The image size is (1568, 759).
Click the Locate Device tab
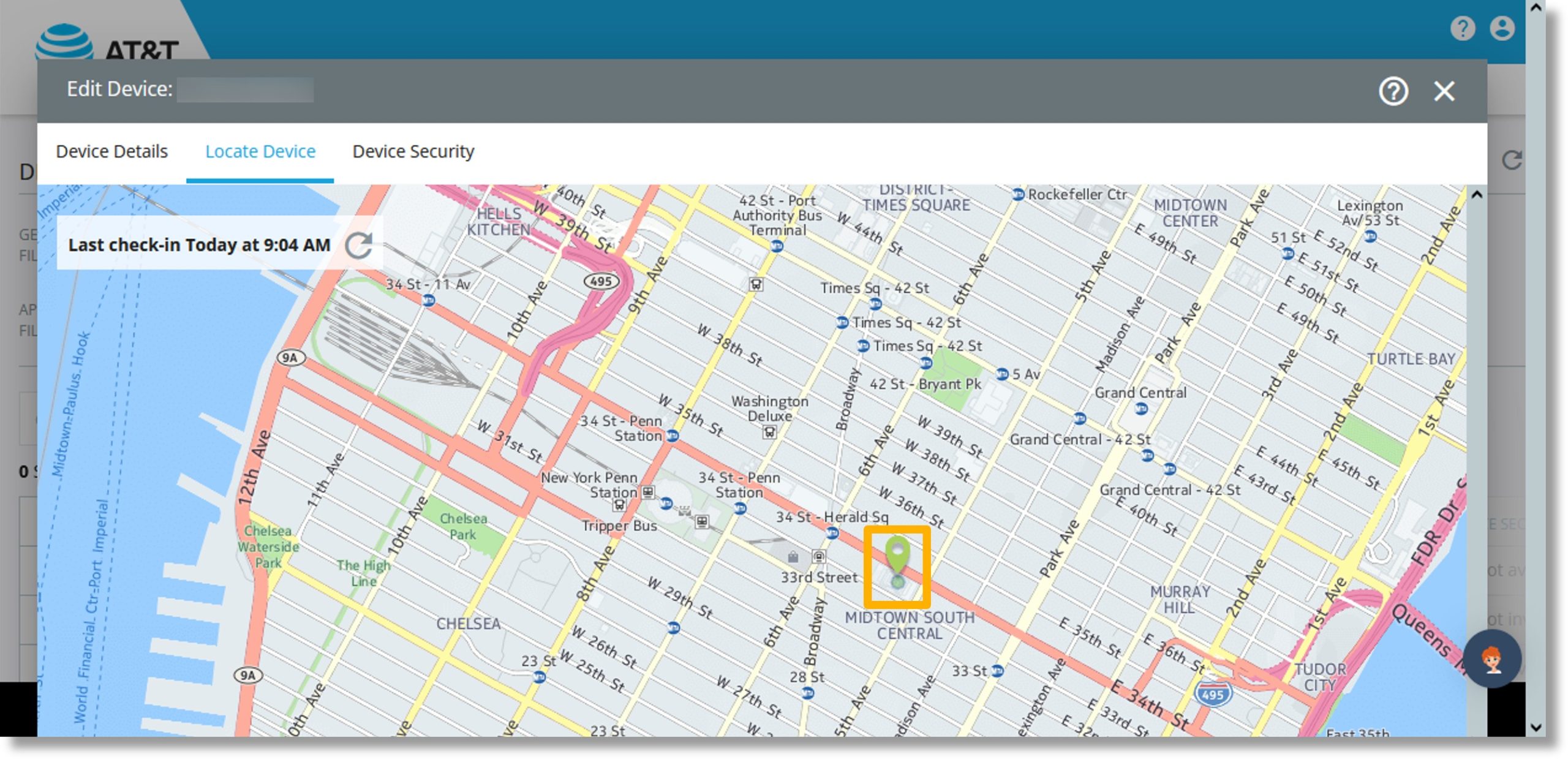260,151
